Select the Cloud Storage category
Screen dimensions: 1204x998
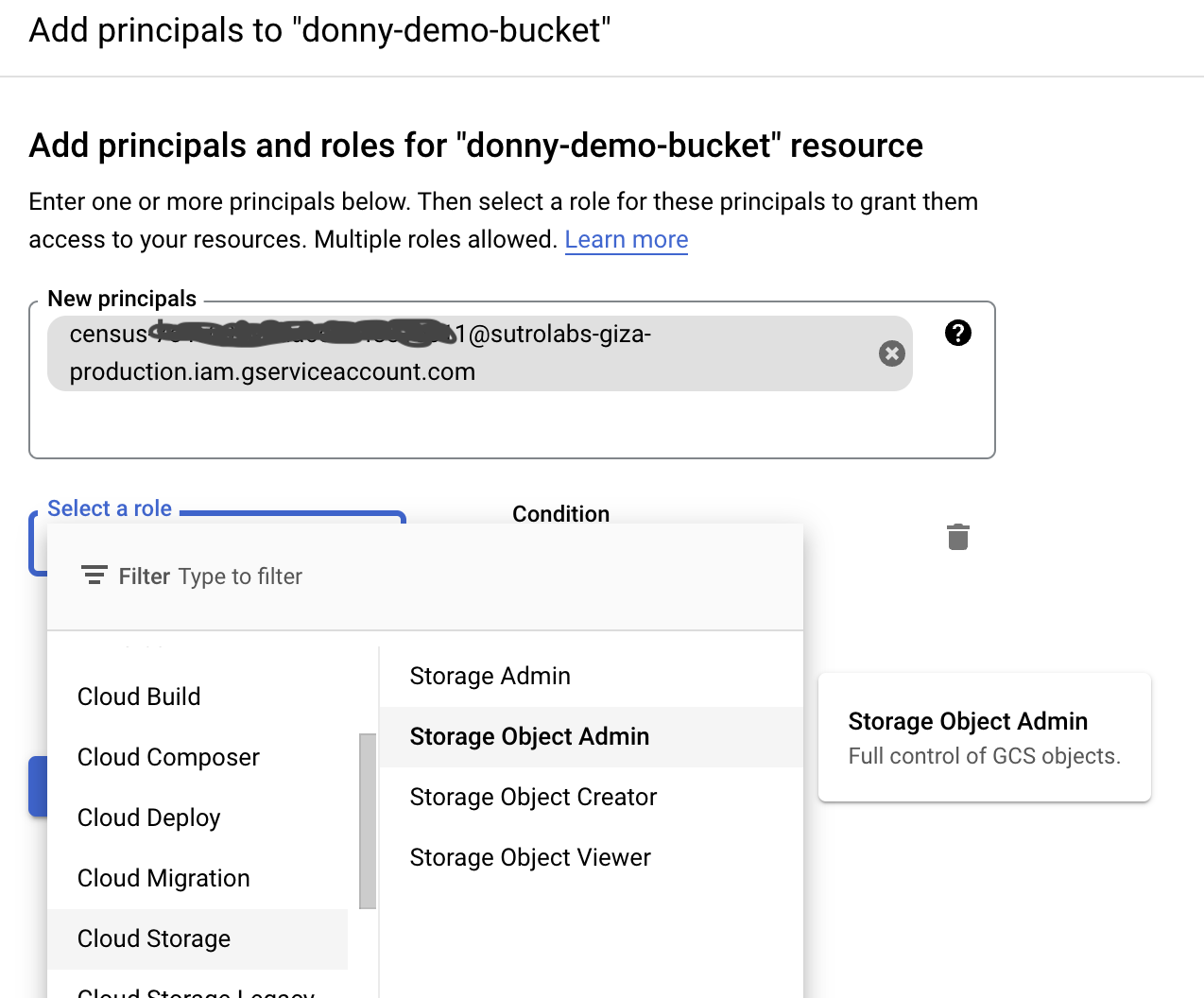pos(154,938)
